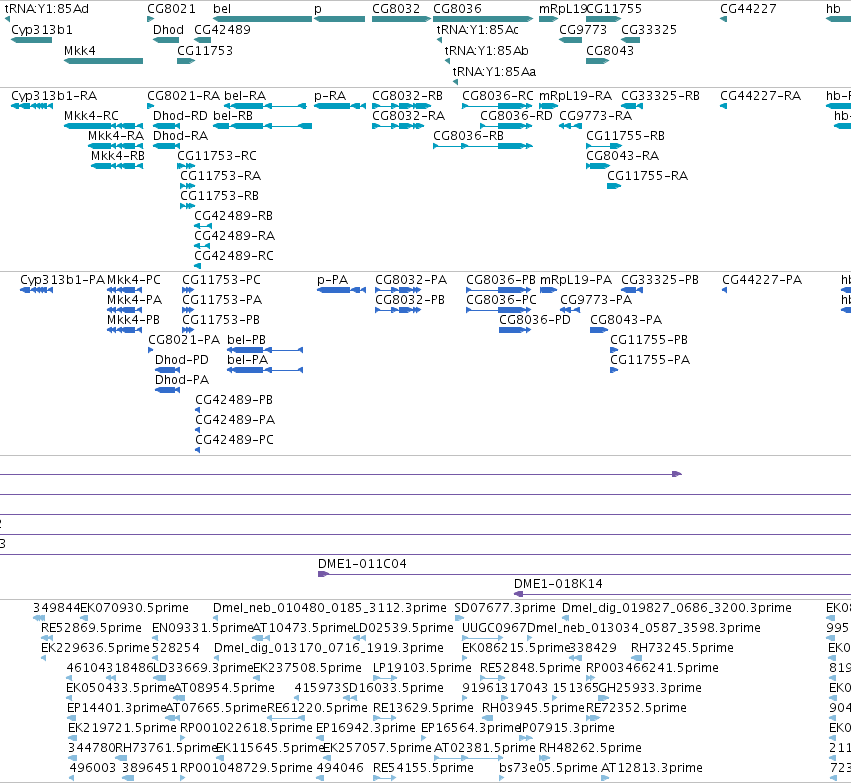This screenshot has width=851, height=783.
Task: Click the RE13629.5prime EST label
Action: (x=423, y=708)
